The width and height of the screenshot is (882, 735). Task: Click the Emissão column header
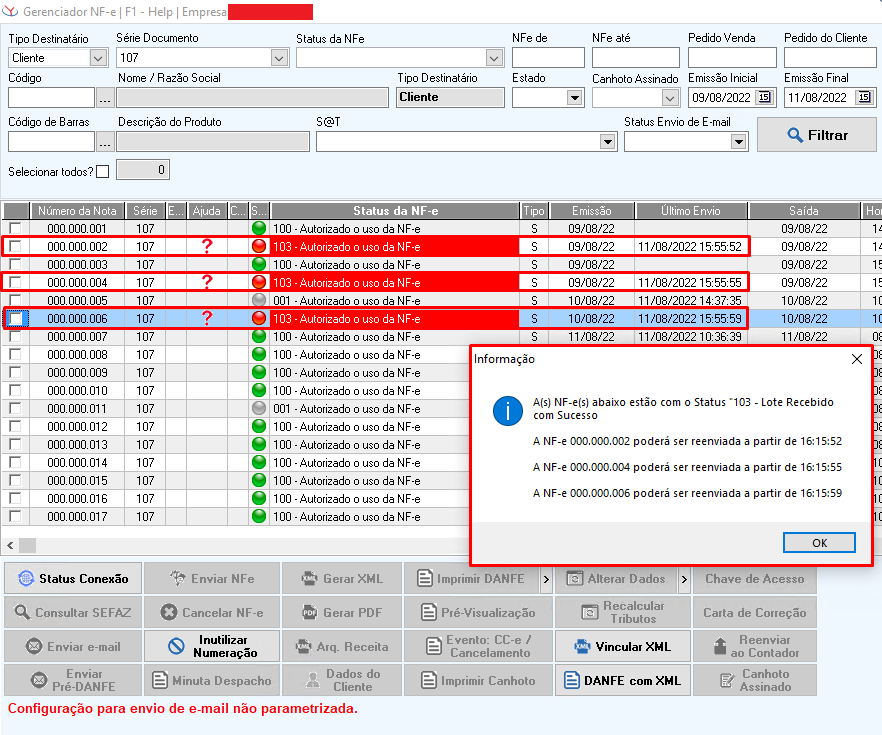[592, 211]
